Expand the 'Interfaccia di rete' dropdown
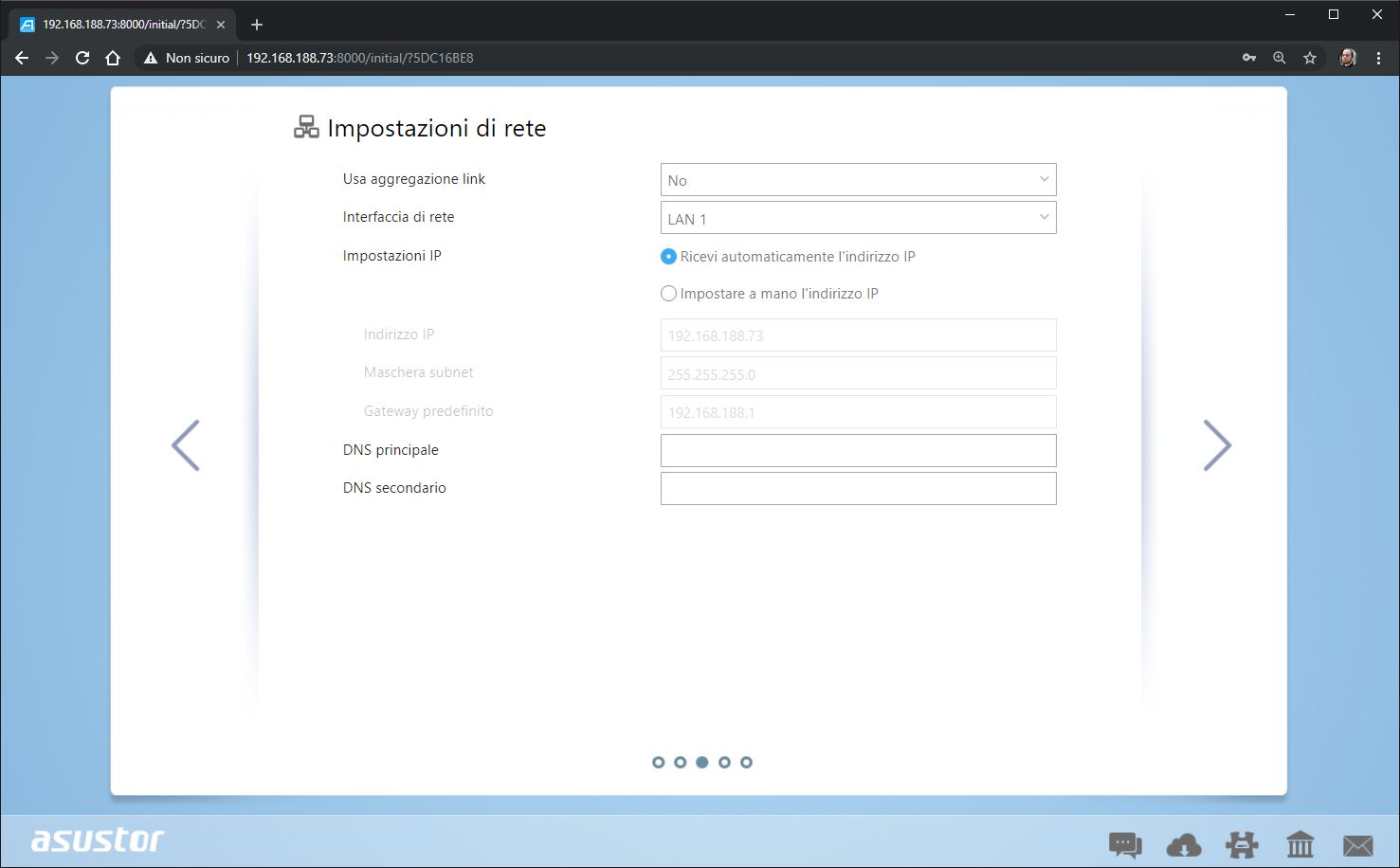 858,218
